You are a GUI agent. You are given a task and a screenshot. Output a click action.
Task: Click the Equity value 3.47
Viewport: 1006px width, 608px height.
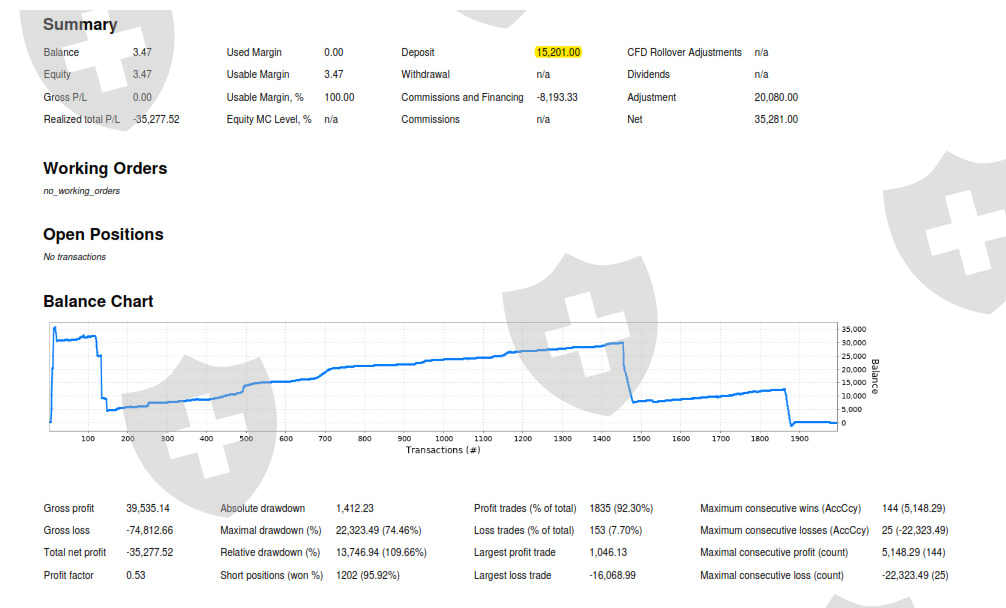[142, 74]
